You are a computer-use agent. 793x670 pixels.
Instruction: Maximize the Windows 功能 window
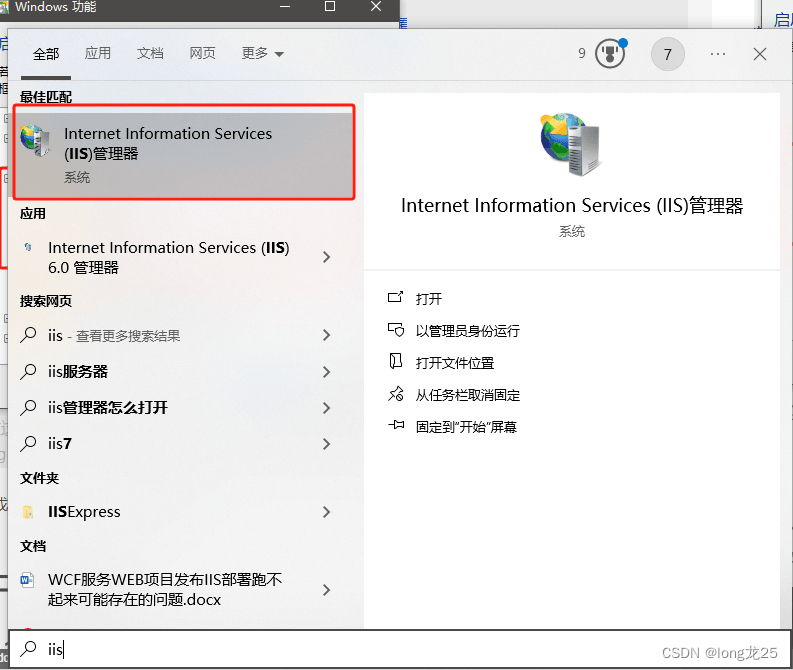[330, 6]
